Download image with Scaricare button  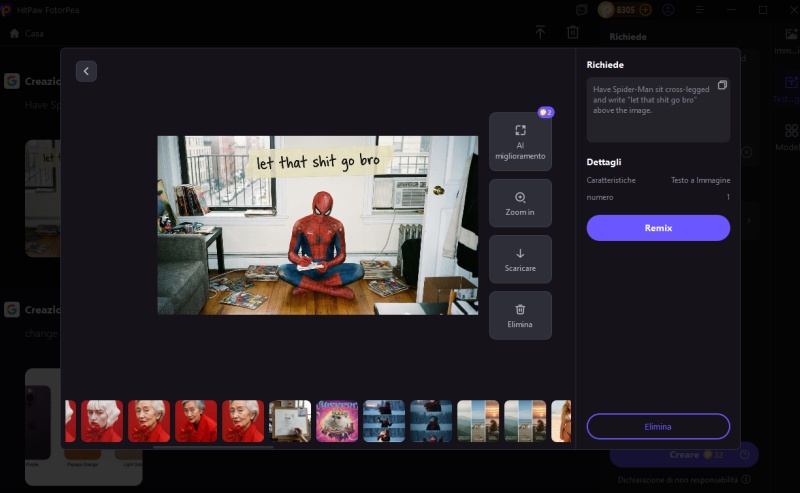click(520, 259)
